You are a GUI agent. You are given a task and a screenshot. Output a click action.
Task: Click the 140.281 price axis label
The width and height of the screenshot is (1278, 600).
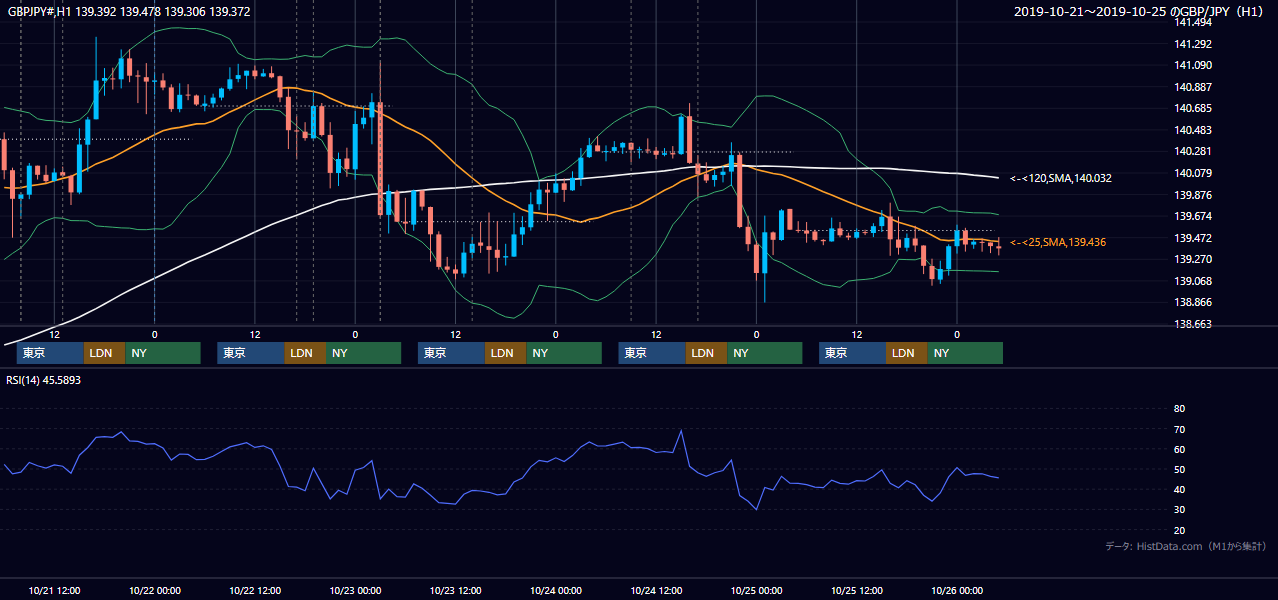point(1193,152)
